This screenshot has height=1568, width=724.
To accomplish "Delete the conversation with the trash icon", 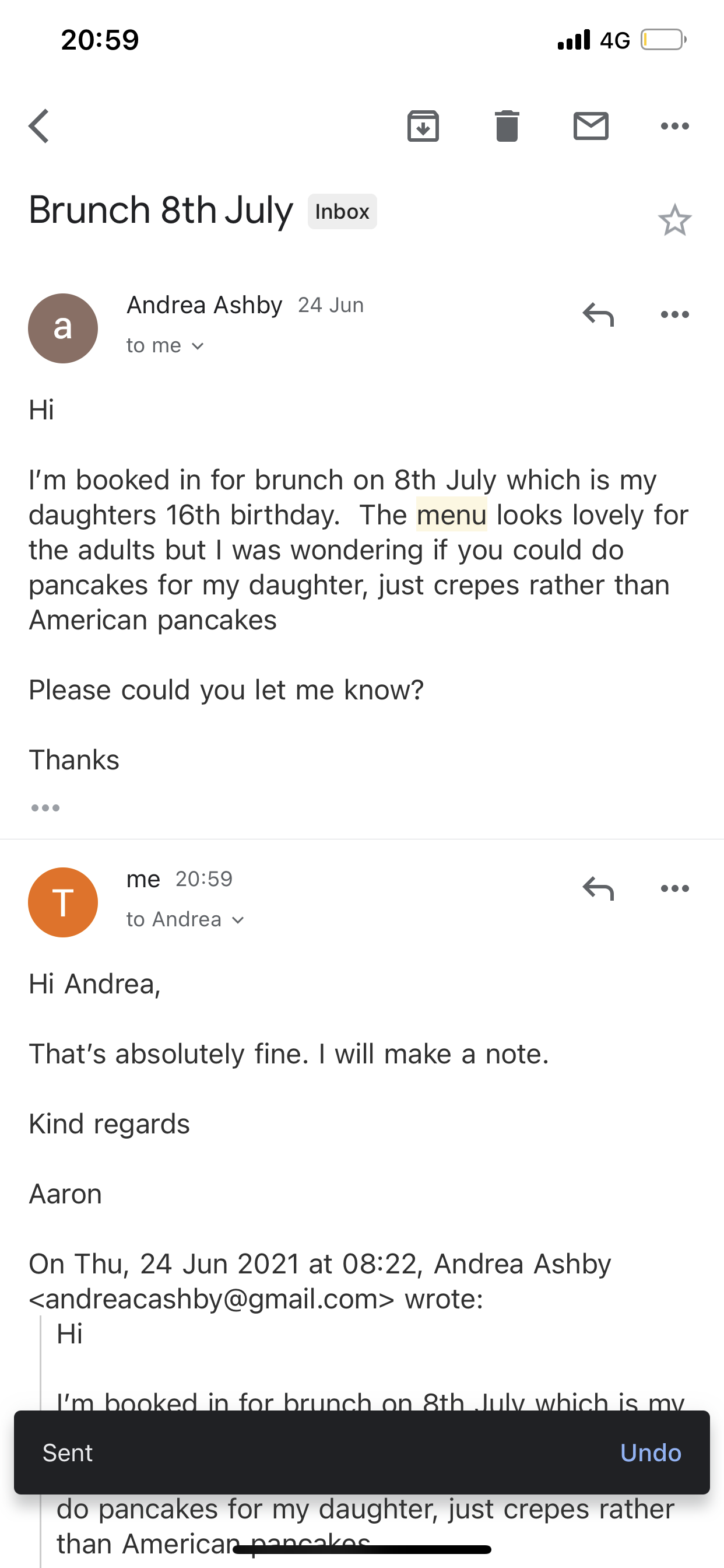I will (507, 126).
